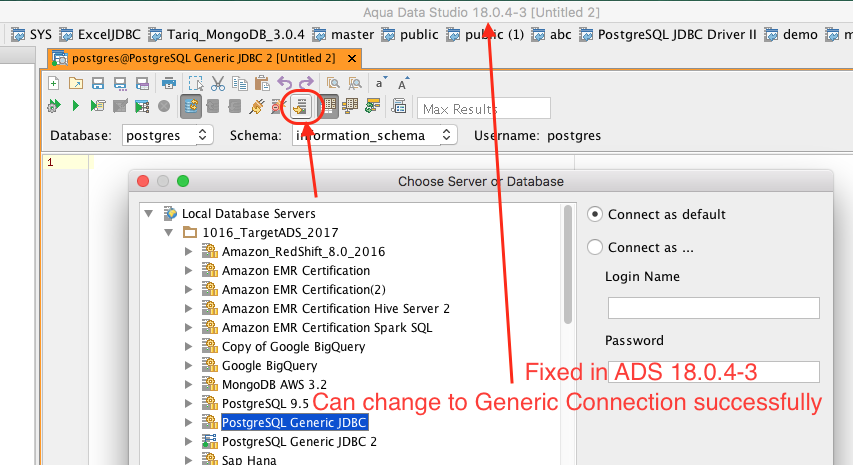Select the 'Connect as ...' radio option
Image resolution: width=853 pixels, height=465 pixels.
[x=595, y=247]
